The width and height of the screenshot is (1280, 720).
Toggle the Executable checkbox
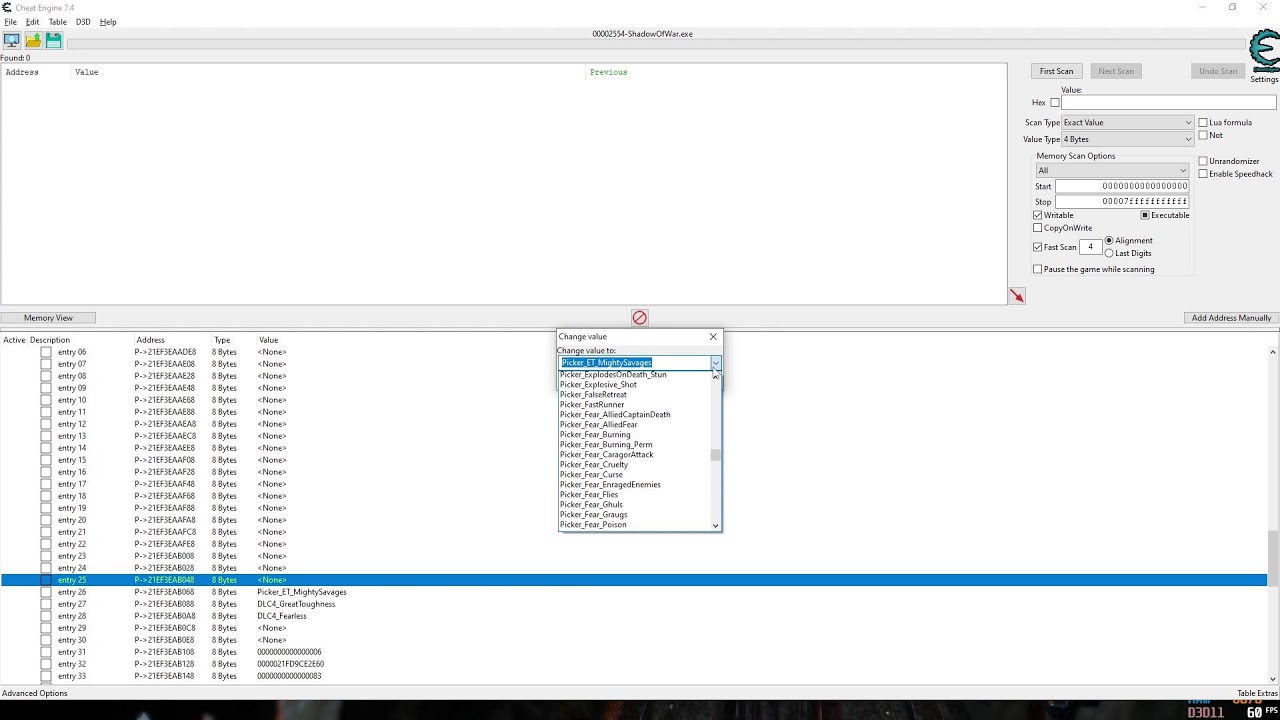pos(1145,215)
